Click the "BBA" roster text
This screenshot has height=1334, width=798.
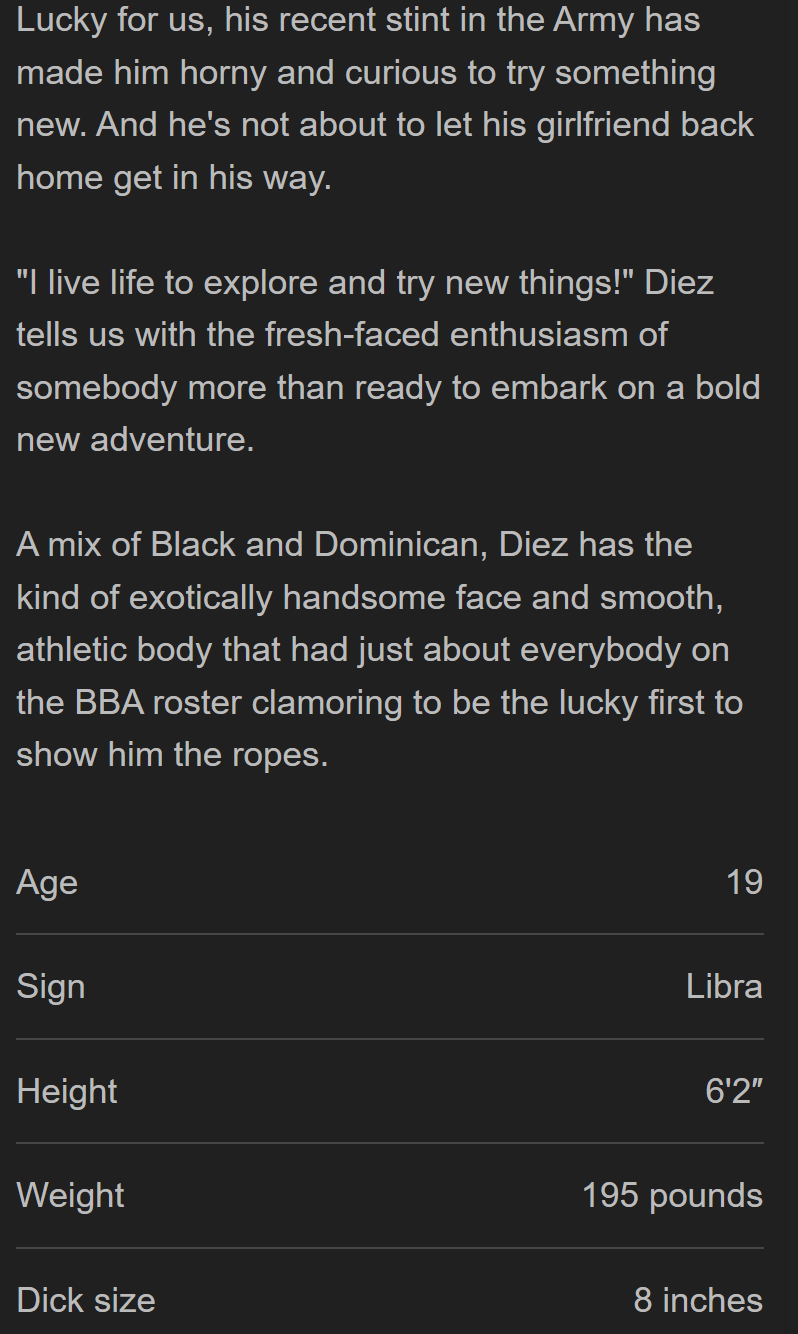[110, 702]
